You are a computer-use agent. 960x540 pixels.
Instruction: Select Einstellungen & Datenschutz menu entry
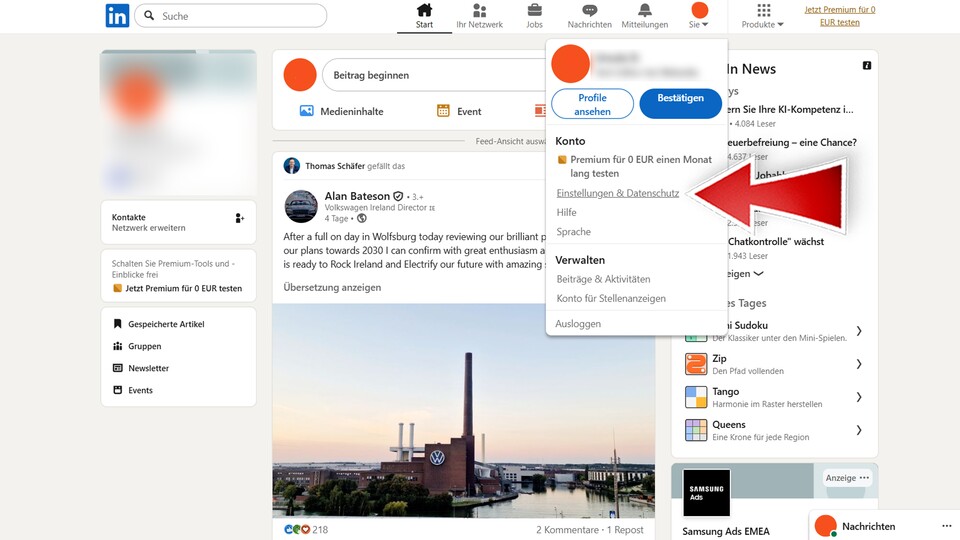(617, 193)
